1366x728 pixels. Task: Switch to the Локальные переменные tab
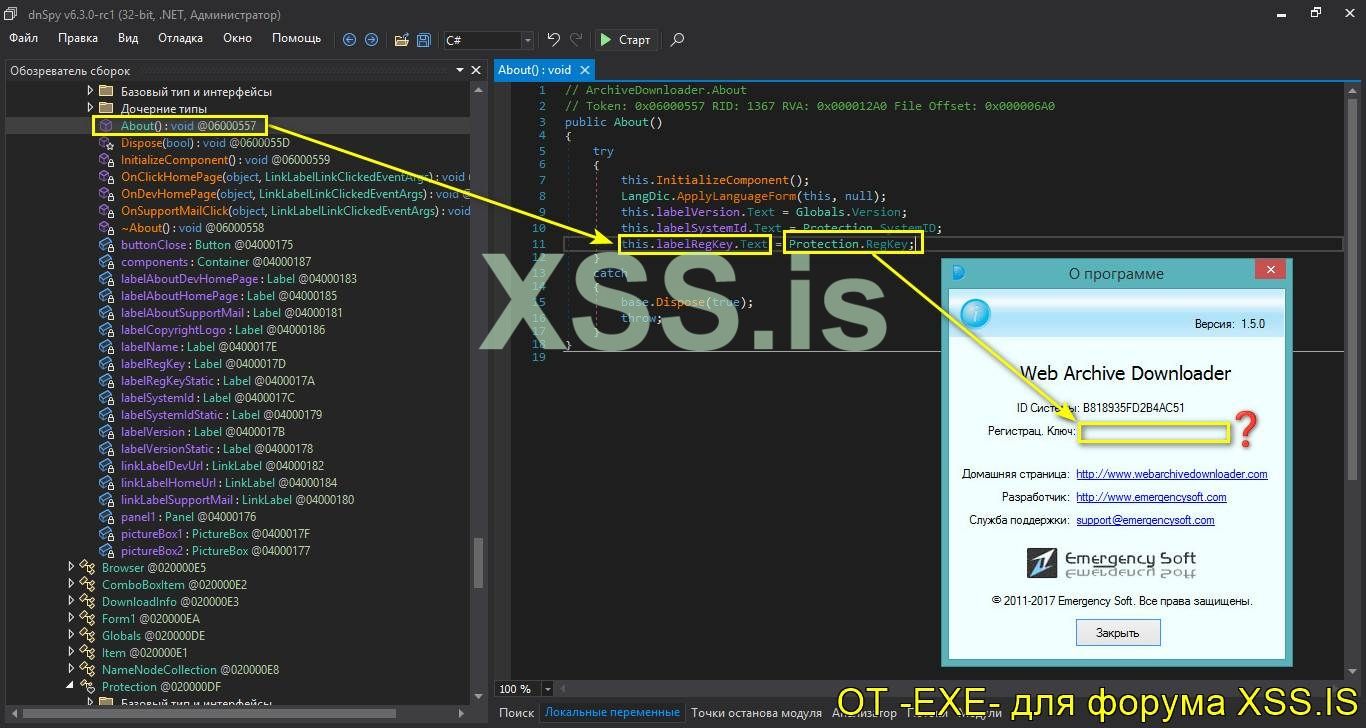click(x=612, y=713)
